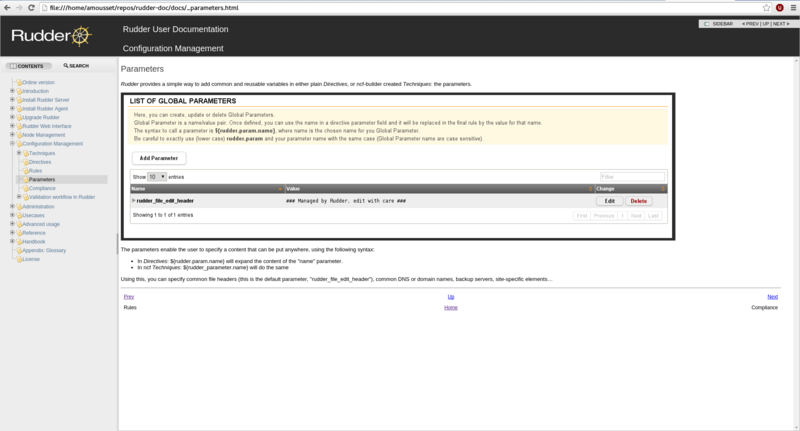
Task: Open Install Rudder Agent chapter
Action: [x=45, y=109]
